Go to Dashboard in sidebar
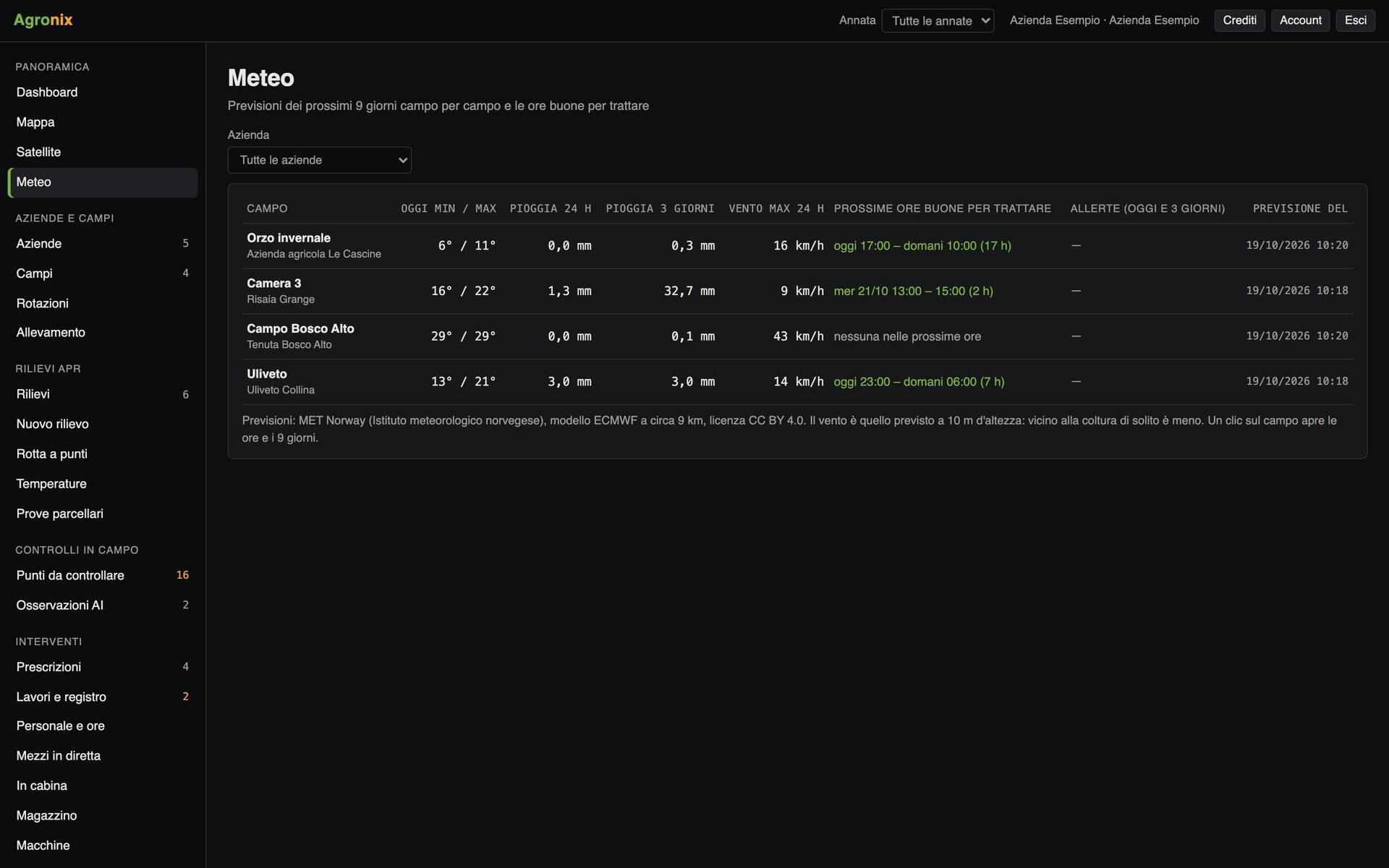The image size is (1389, 868). point(103,93)
